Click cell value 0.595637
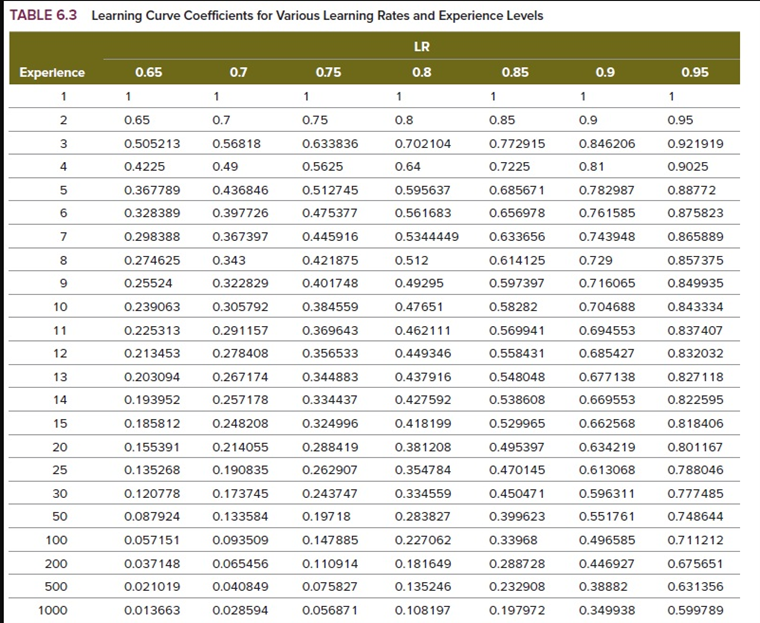Viewport: 760px width, 623px height. (423, 190)
